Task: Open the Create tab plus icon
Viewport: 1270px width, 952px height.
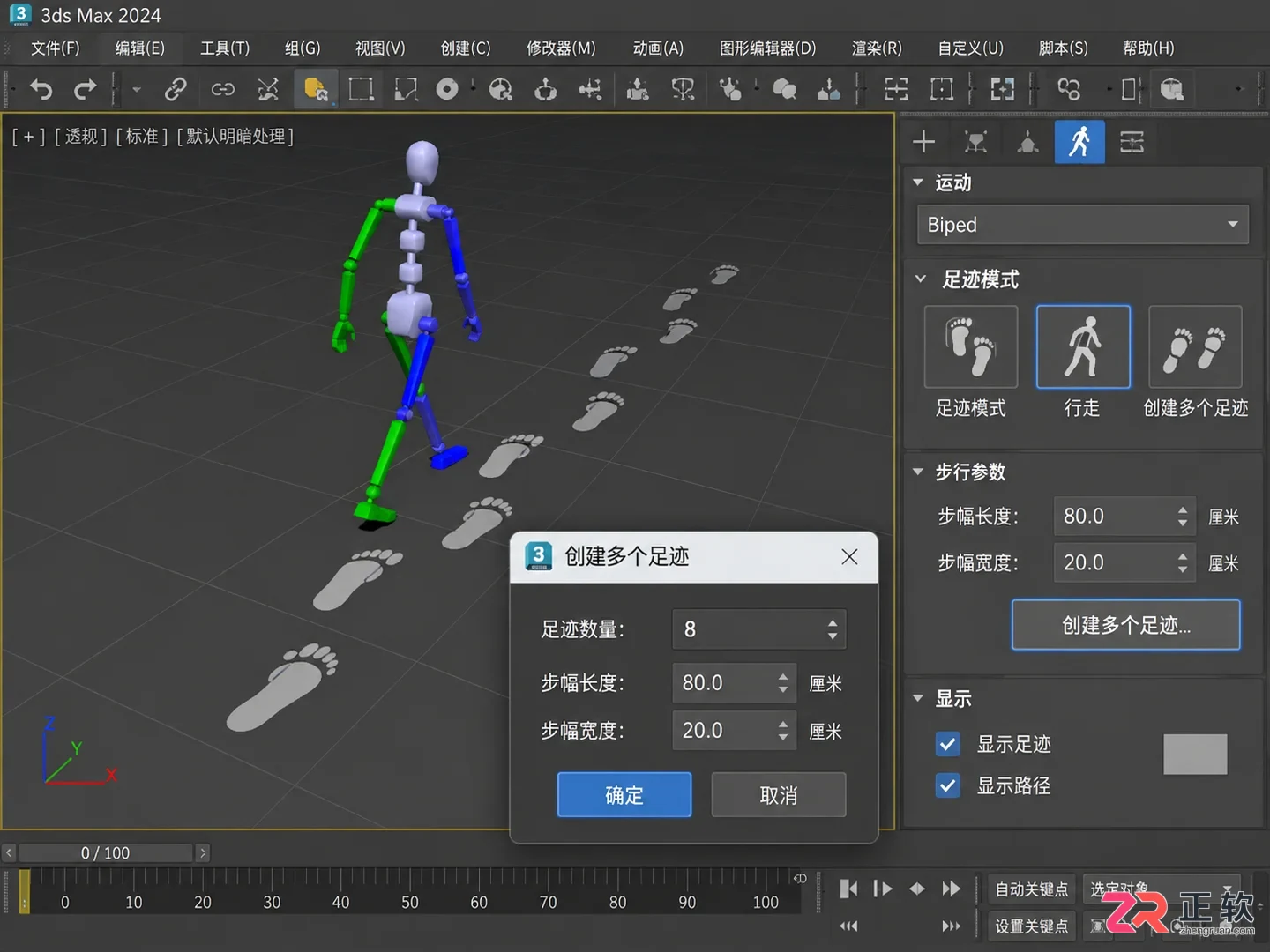Action: click(923, 142)
